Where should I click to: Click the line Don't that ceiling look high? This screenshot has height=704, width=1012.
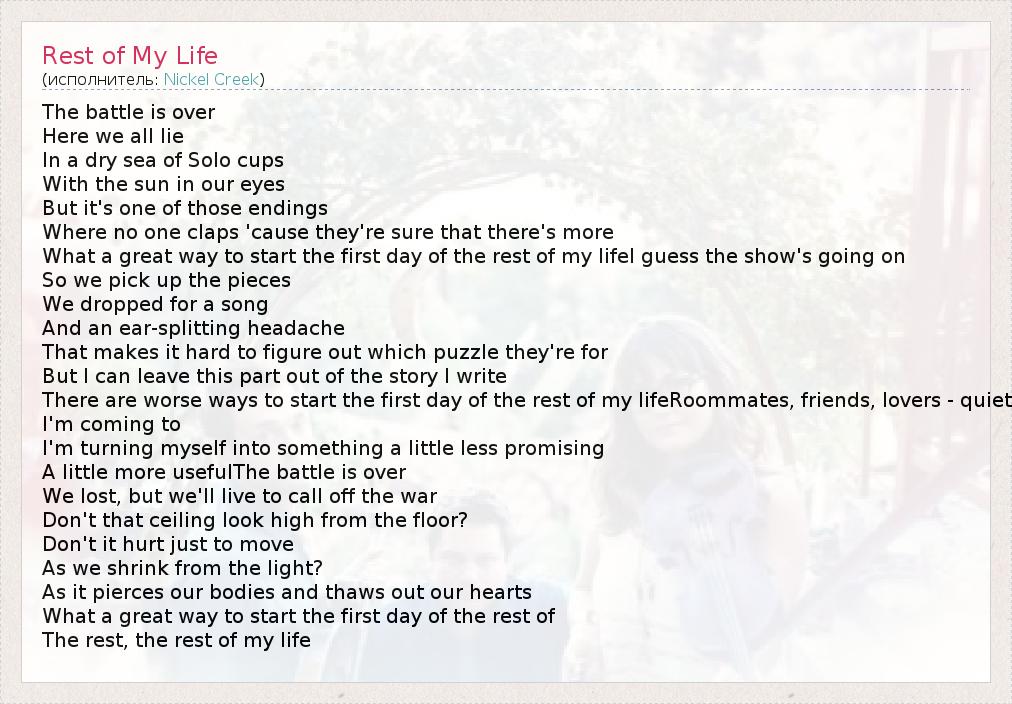tap(255, 520)
